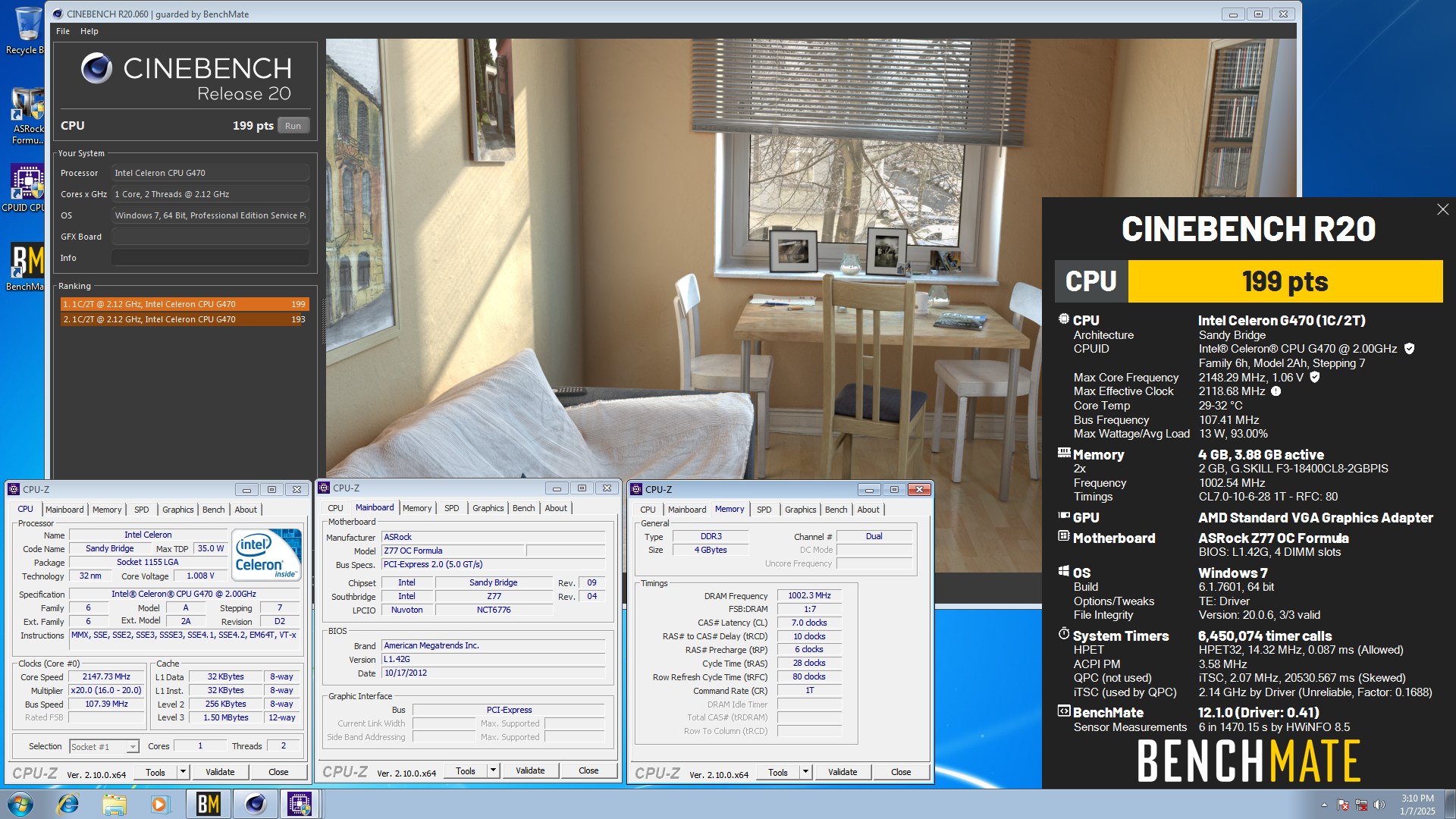Show hidden tray icons arrow
Screen dimensions: 1456x819
tap(1324, 805)
